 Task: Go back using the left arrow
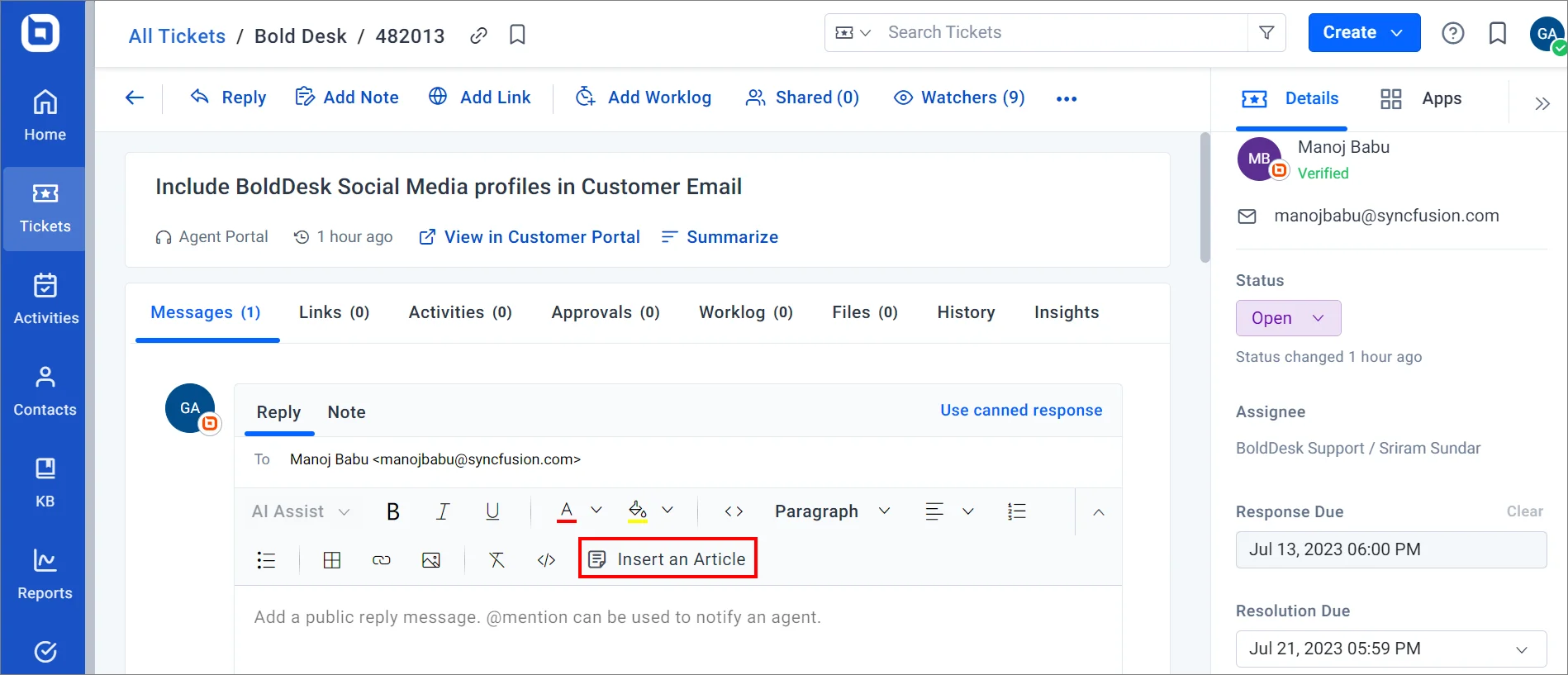[x=135, y=98]
